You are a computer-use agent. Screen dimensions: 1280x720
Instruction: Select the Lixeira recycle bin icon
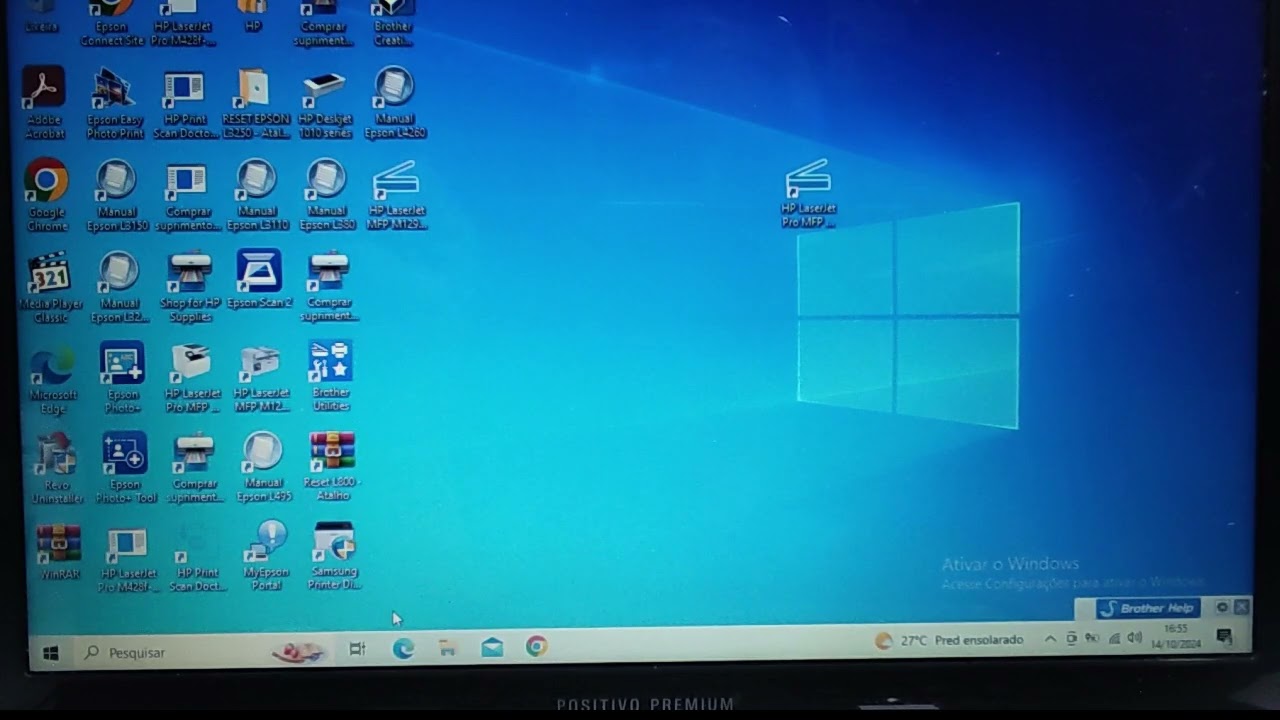(41, 15)
